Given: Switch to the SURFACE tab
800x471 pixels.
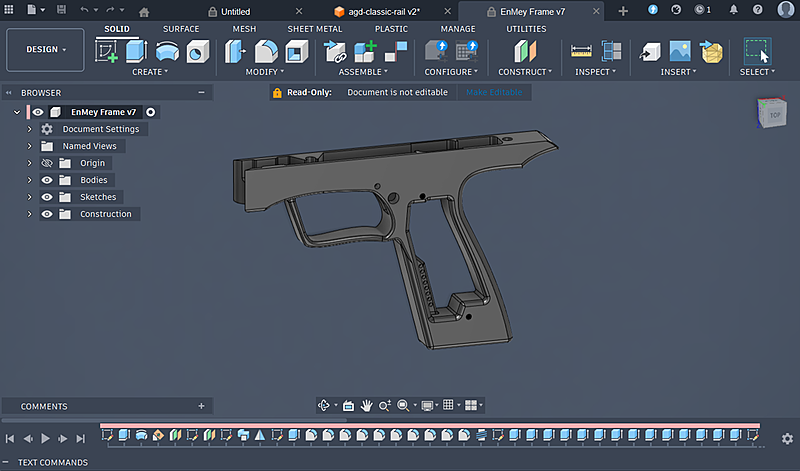Looking at the screenshot, I should [x=181, y=29].
